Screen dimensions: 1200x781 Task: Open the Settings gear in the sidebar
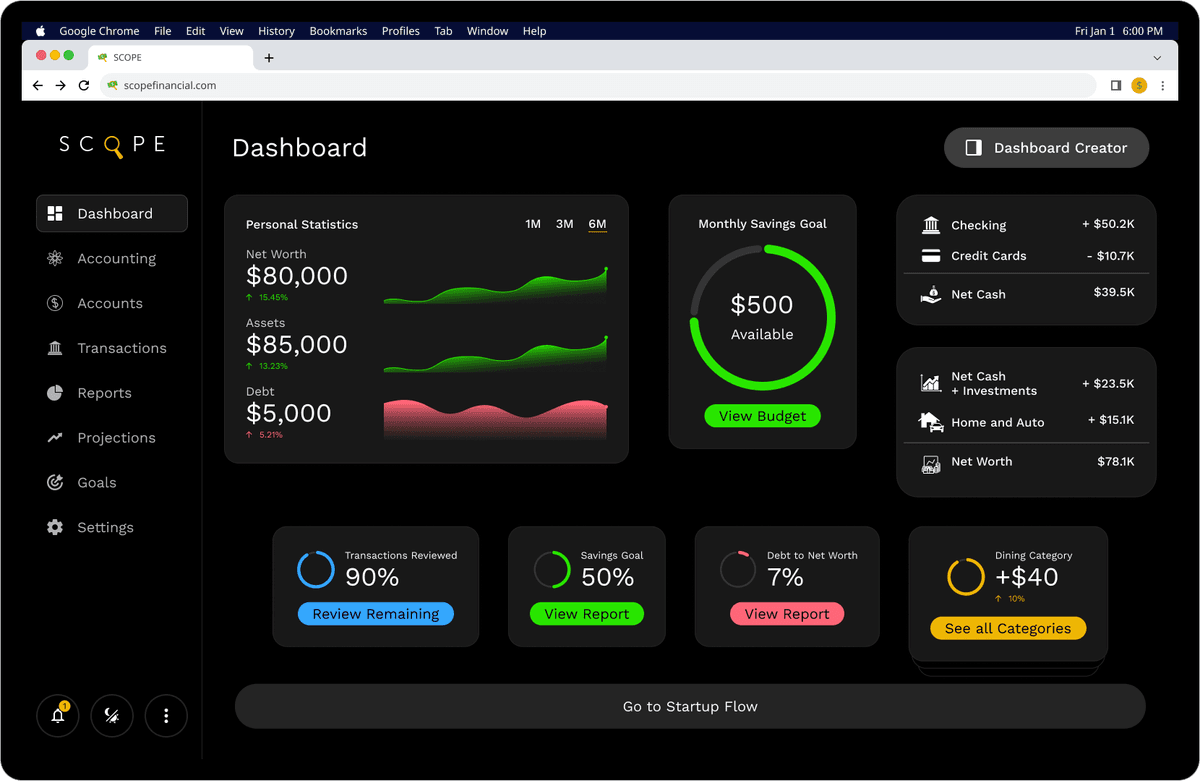pos(56,527)
